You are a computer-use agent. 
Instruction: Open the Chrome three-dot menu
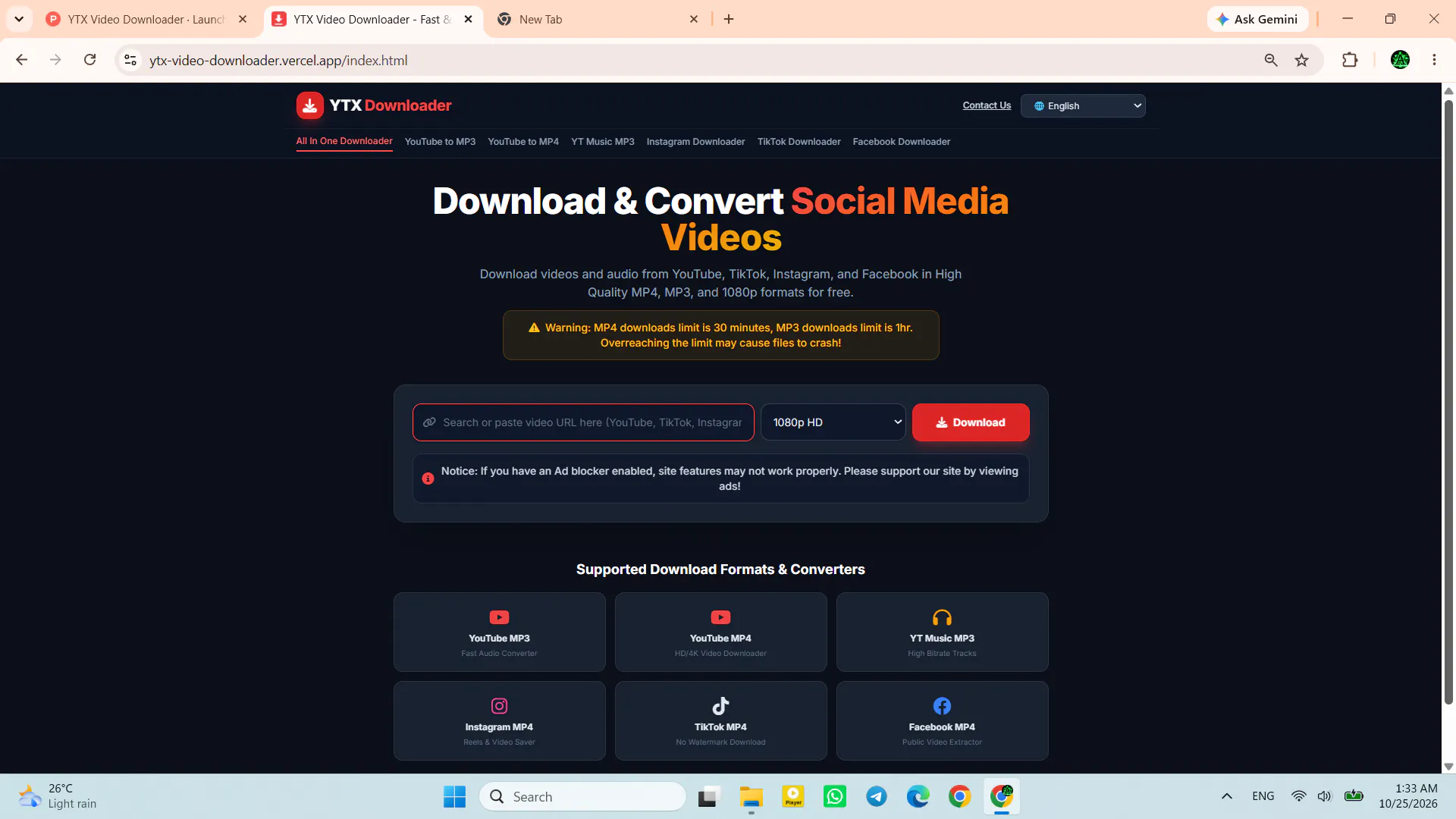(1434, 60)
